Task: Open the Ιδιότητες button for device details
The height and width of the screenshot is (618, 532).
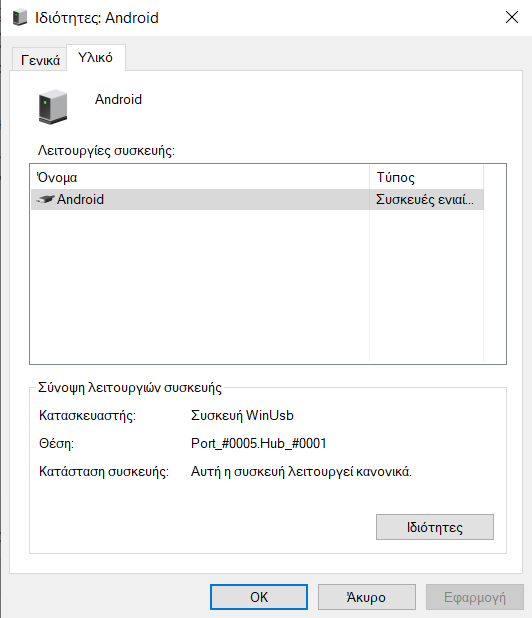Action: (435, 527)
